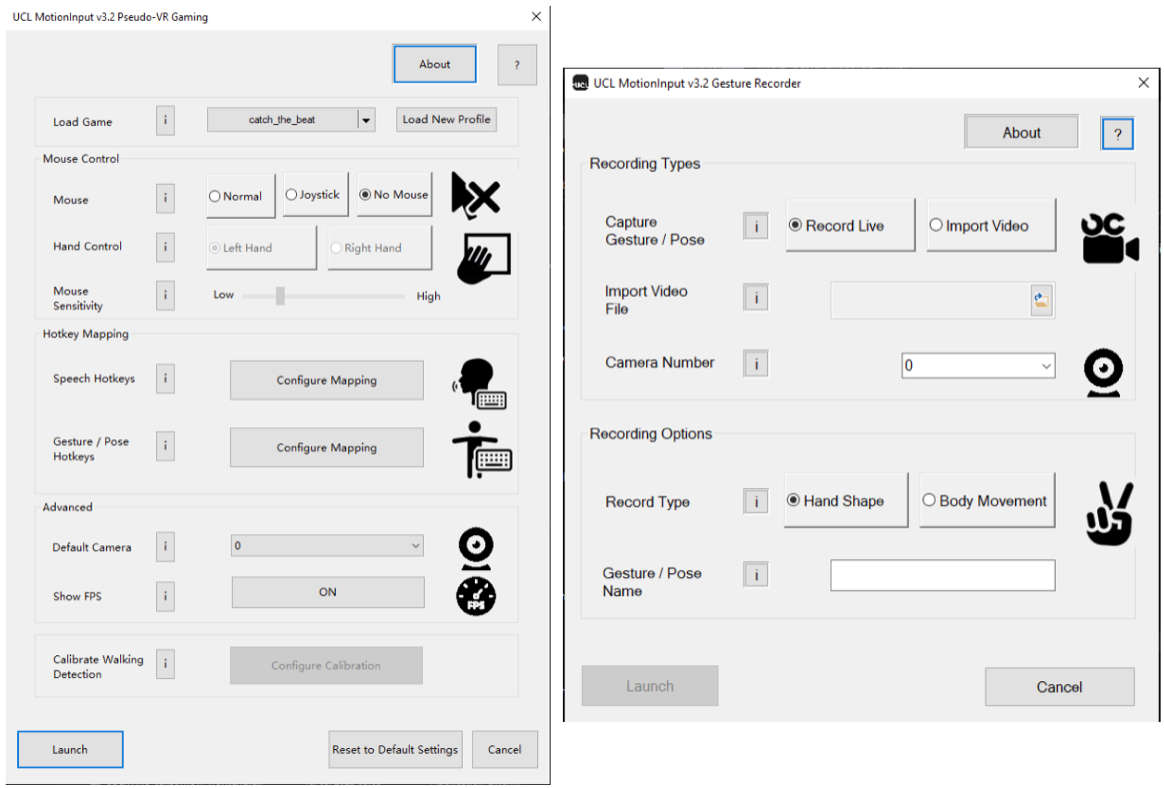Click the hand touch screen icon

[x=483, y=257]
